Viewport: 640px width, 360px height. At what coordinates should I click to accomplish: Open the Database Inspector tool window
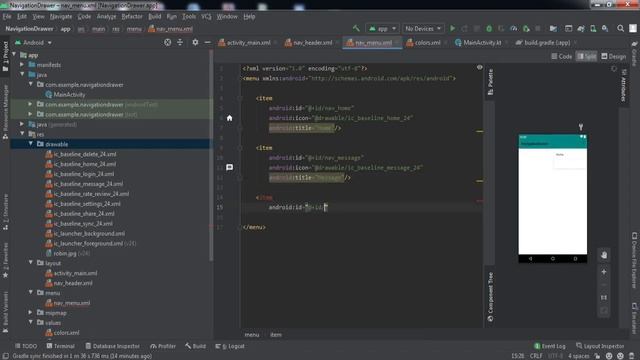tap(112, 346)
